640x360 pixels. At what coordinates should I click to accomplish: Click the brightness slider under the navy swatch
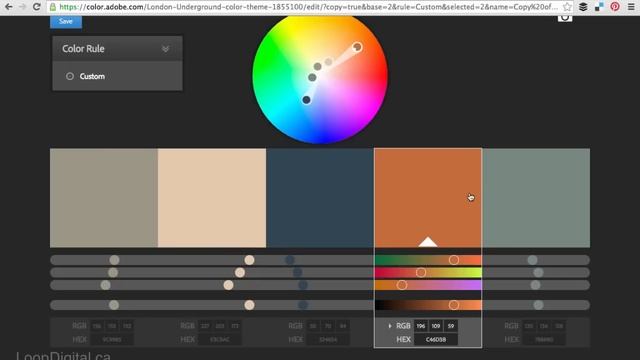click(320, 305)
